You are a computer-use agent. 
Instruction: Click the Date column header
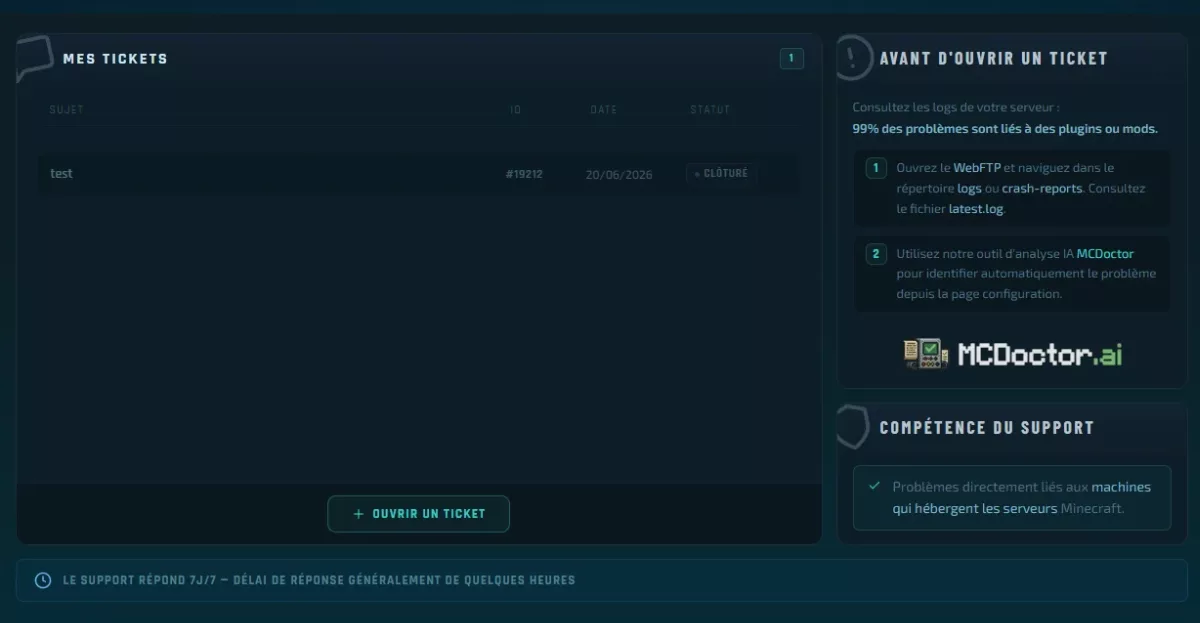pyautogui.click(x=604, y=110)
